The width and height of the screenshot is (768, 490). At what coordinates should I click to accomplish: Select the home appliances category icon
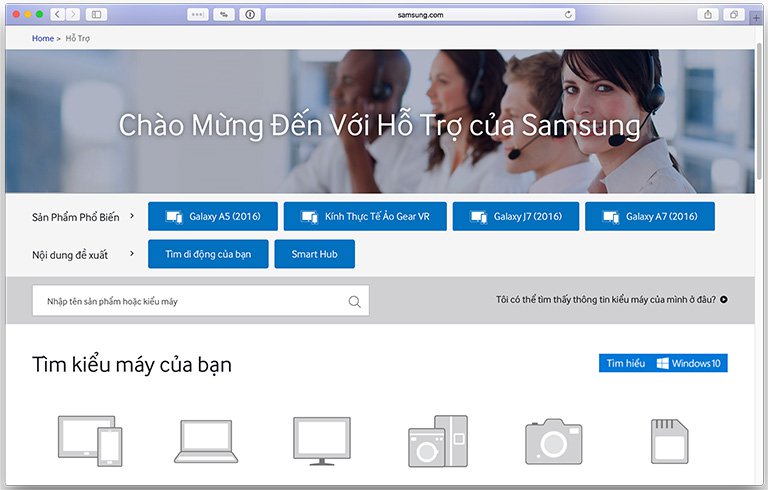[438, 441]
